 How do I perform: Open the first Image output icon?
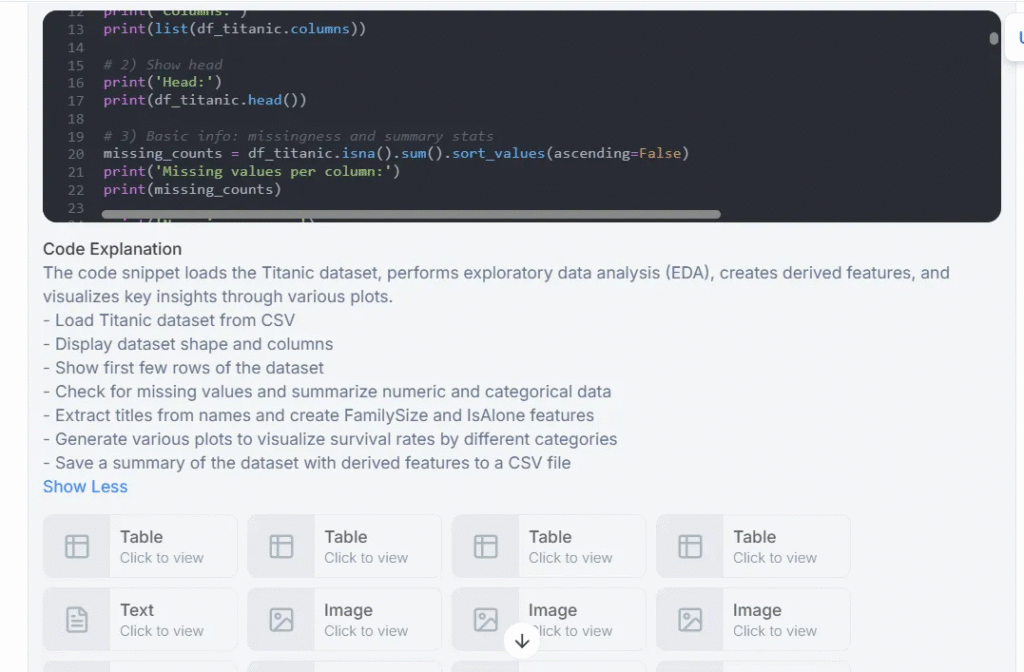point(281,620)
